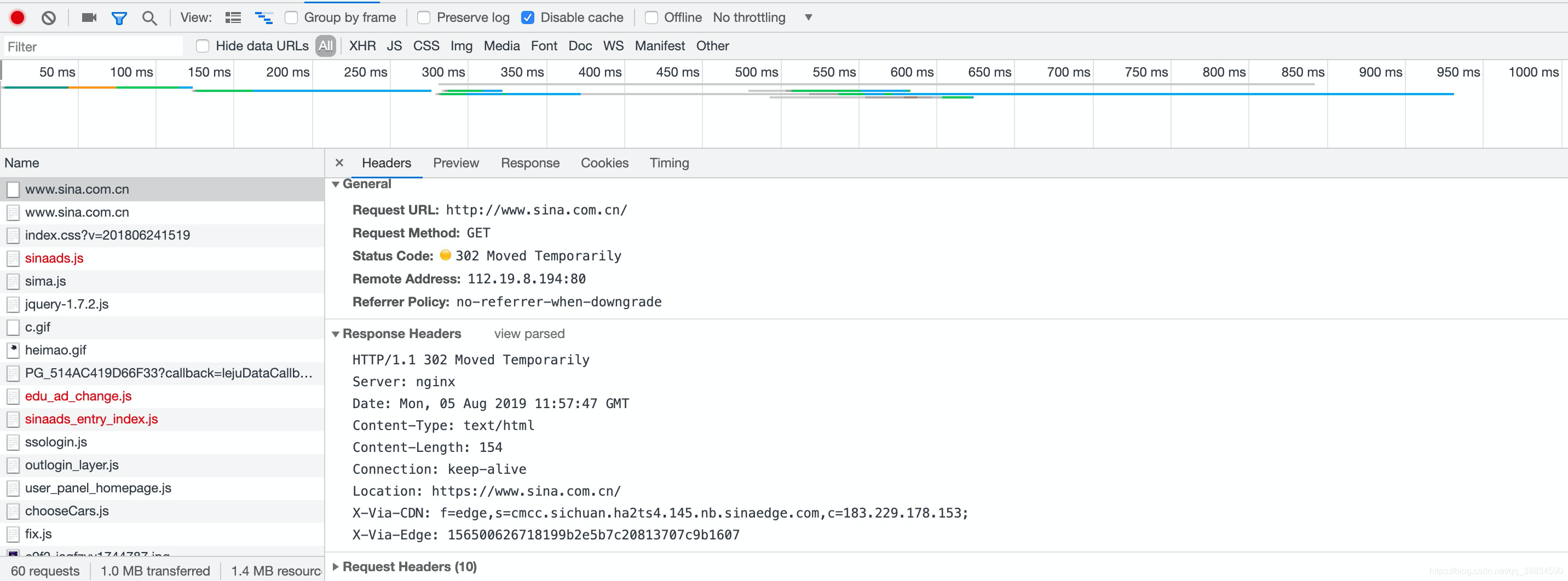1568x581 pixels.
Task: Show overview waterfall view icon
Action: 263,18
